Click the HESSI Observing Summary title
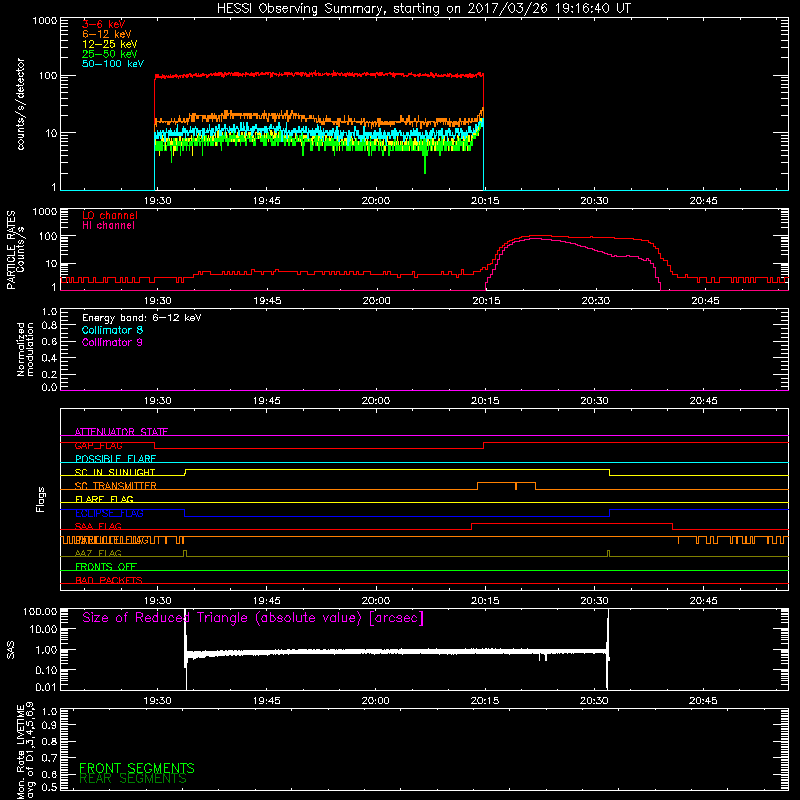The width and height of the screenshot is (800, 800). (423, 9)
